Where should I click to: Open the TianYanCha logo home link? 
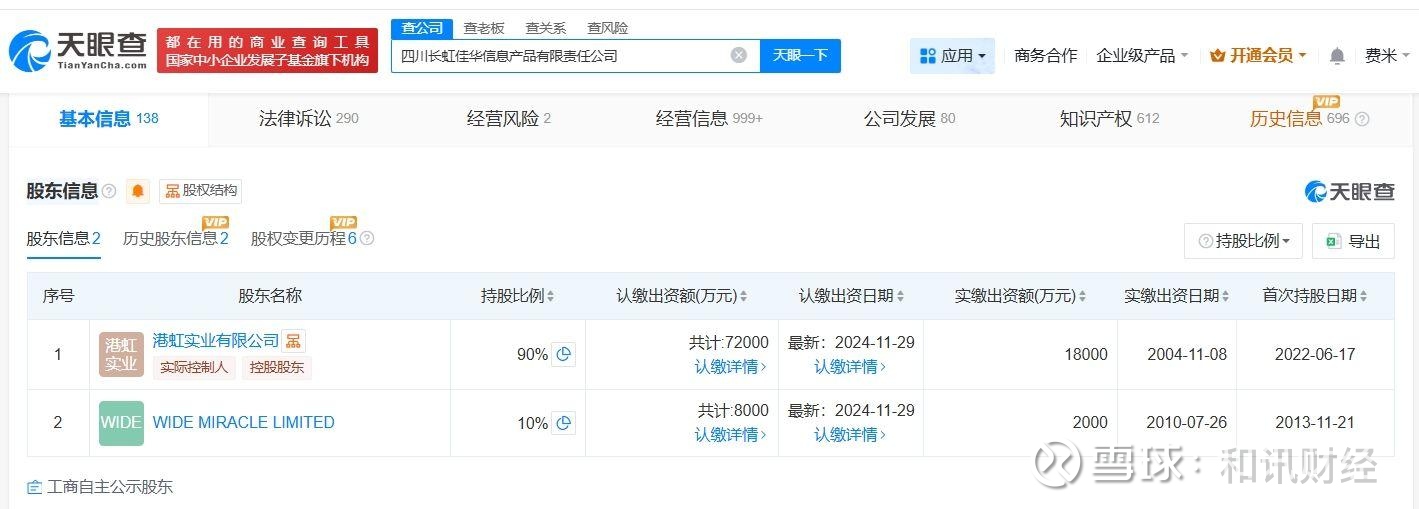click(78, 49)
